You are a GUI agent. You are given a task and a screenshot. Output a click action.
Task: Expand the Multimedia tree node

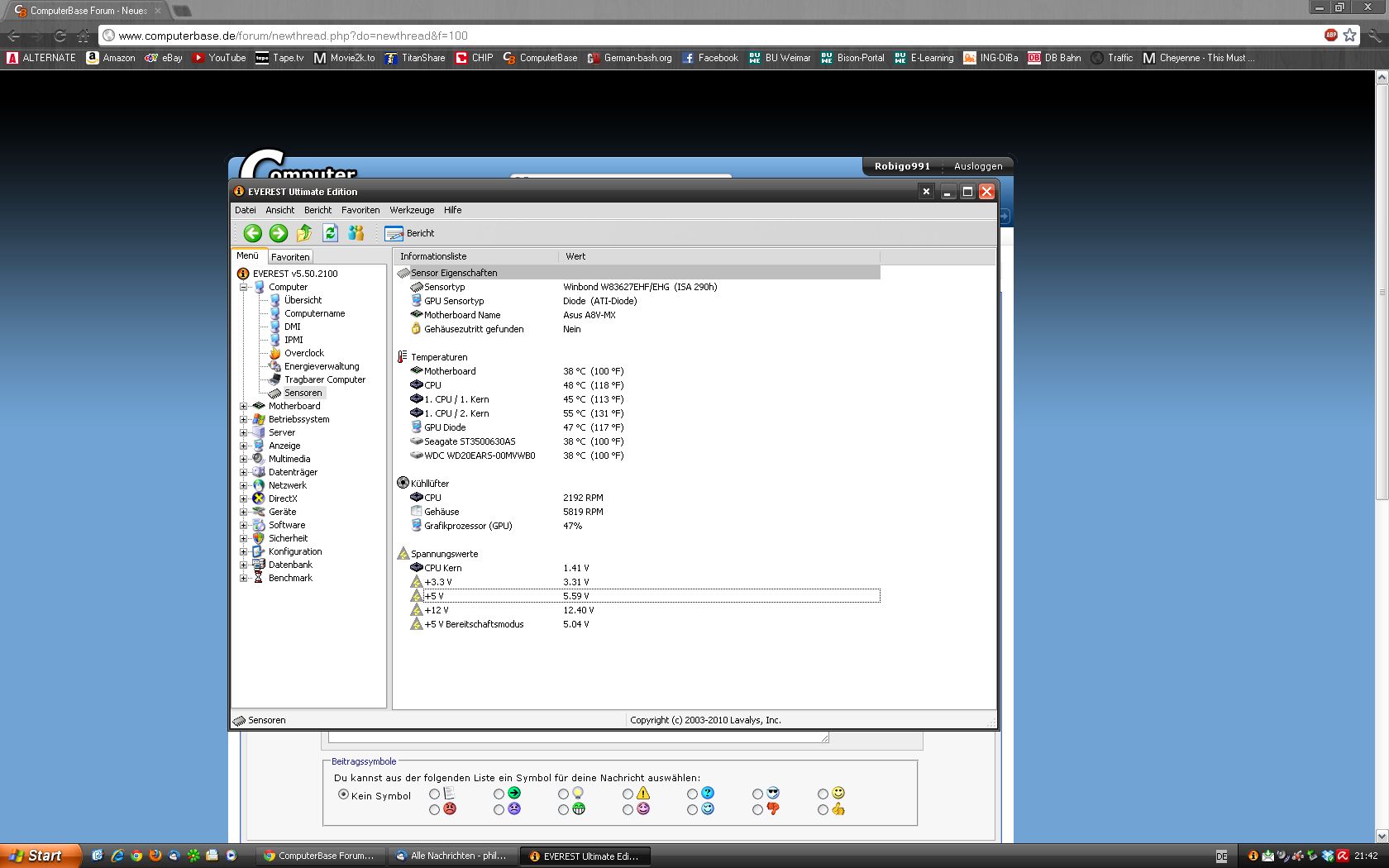244,459
